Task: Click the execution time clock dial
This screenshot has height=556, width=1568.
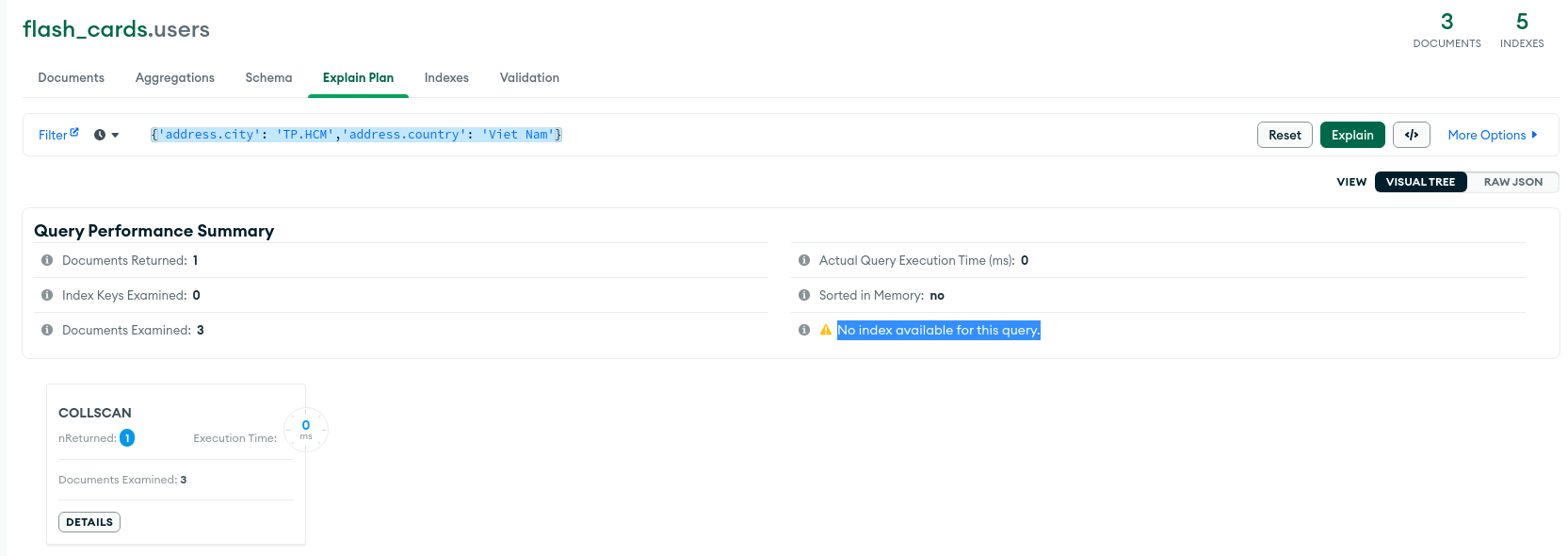Action: coord(306,430)
